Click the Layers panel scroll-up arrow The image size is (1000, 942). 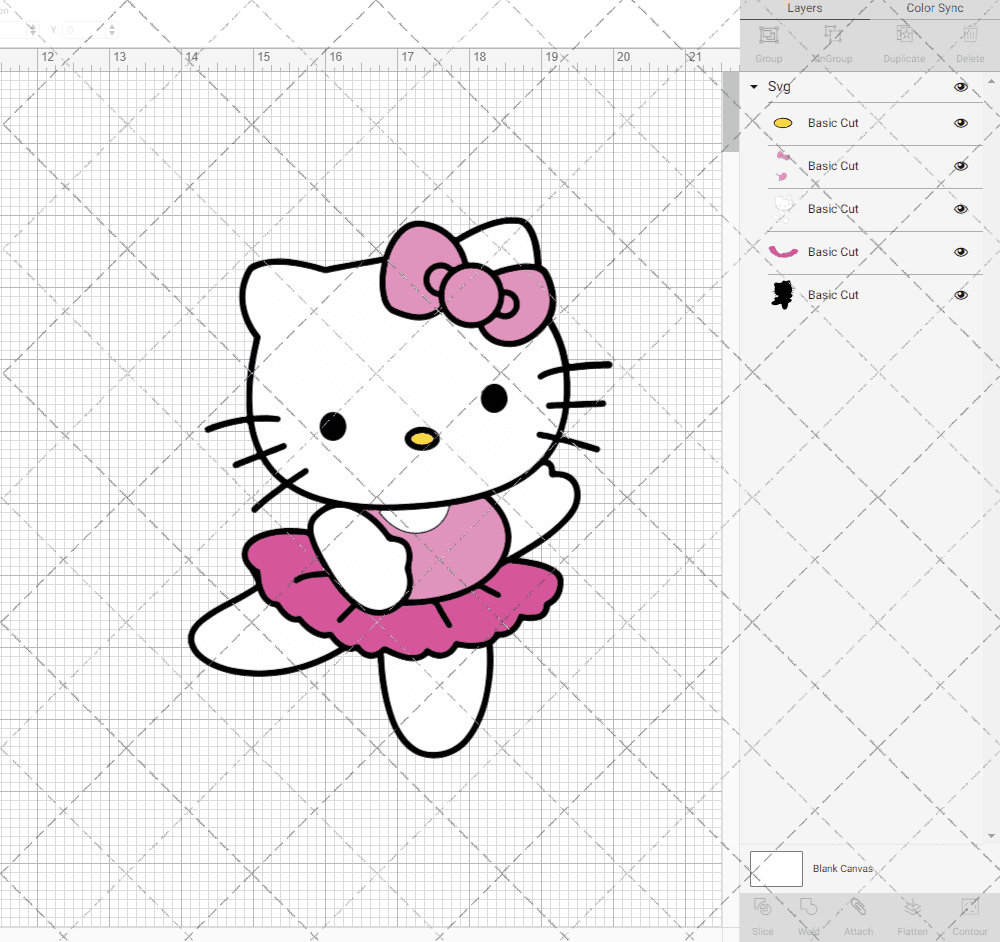pos(990,82)
